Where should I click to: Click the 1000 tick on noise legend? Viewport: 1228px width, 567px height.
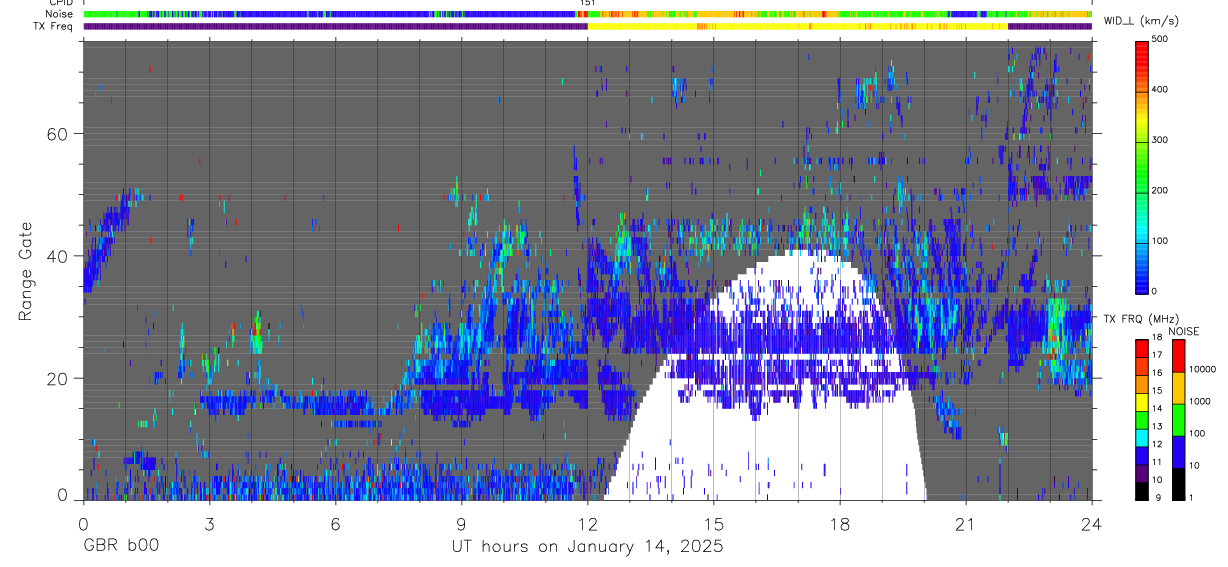[1200, 401]
